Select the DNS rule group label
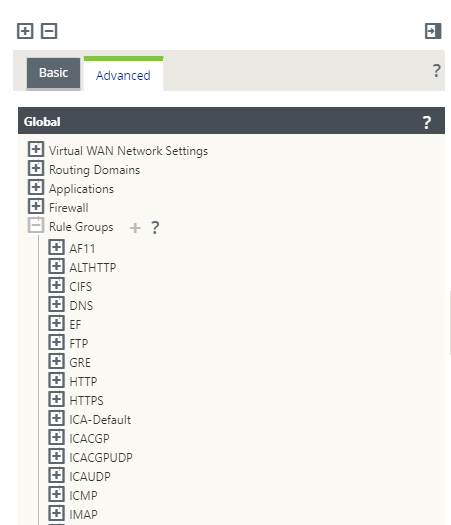The width and height of the screenshot is (451, 525). [x=81, y=306]
